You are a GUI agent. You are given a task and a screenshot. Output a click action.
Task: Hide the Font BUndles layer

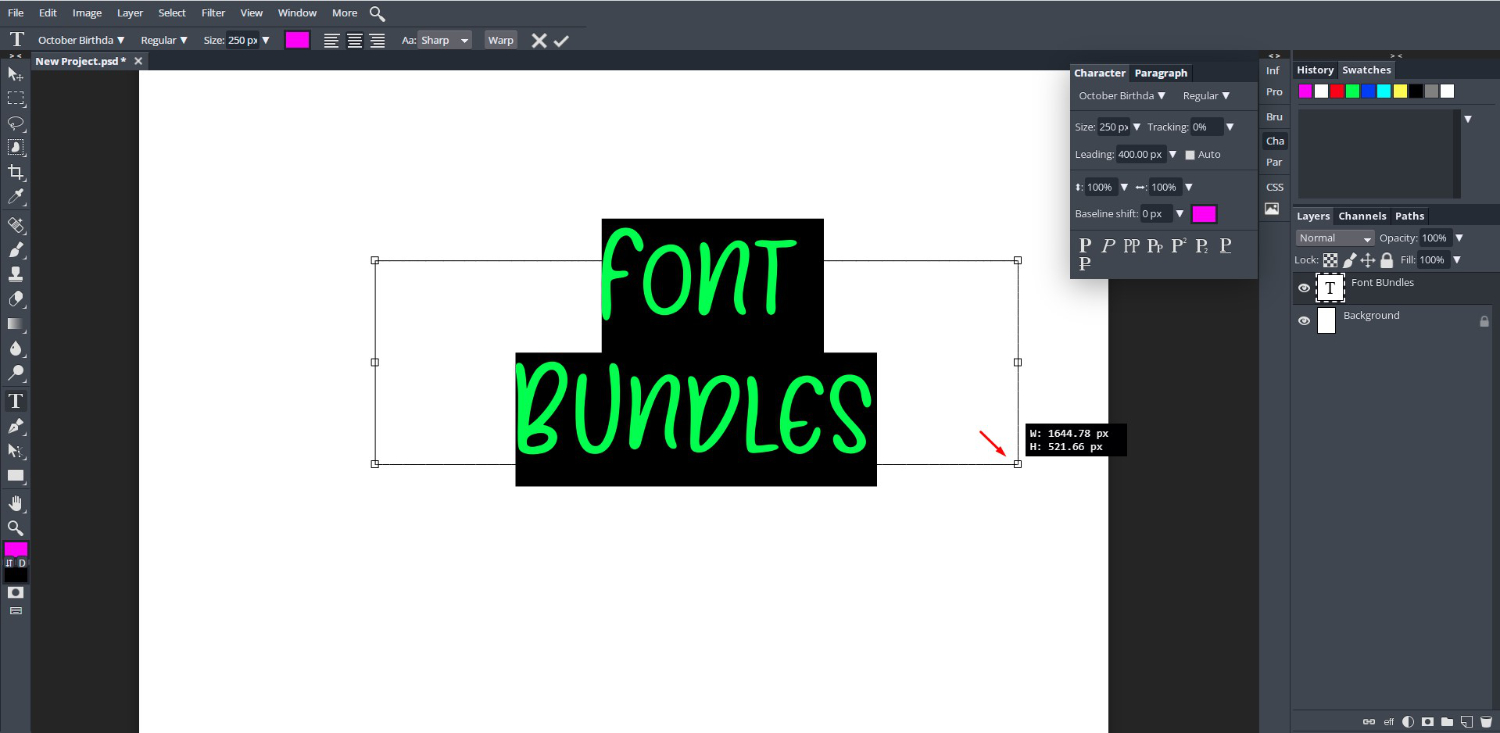[x=1304, y=288]
